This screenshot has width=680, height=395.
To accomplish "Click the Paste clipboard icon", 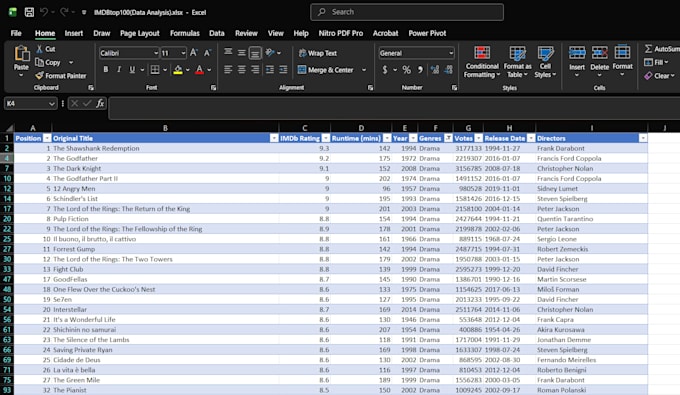I will click(x=21, y=54).
